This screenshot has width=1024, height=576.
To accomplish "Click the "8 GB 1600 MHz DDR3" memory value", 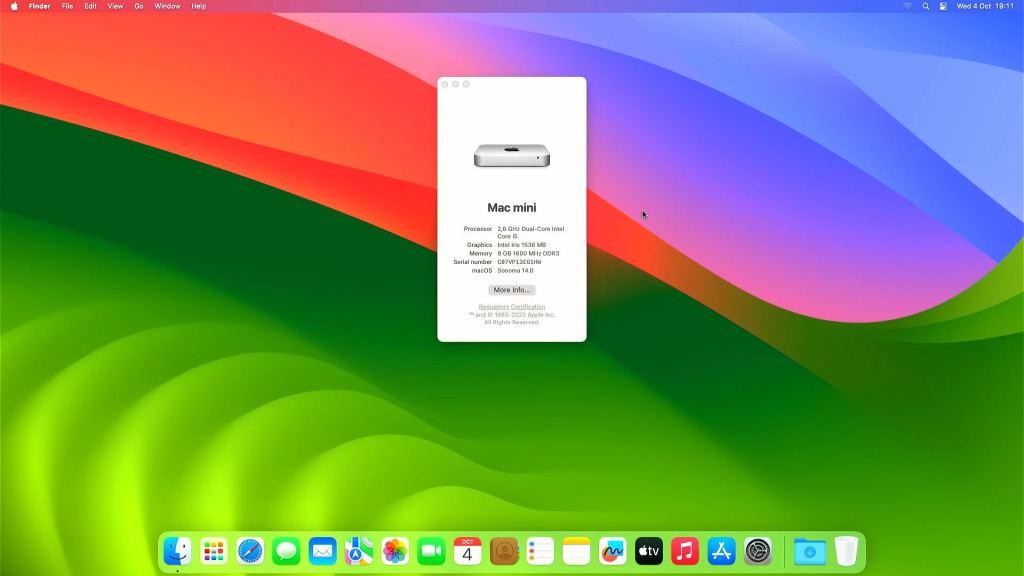I will [528, 253].
